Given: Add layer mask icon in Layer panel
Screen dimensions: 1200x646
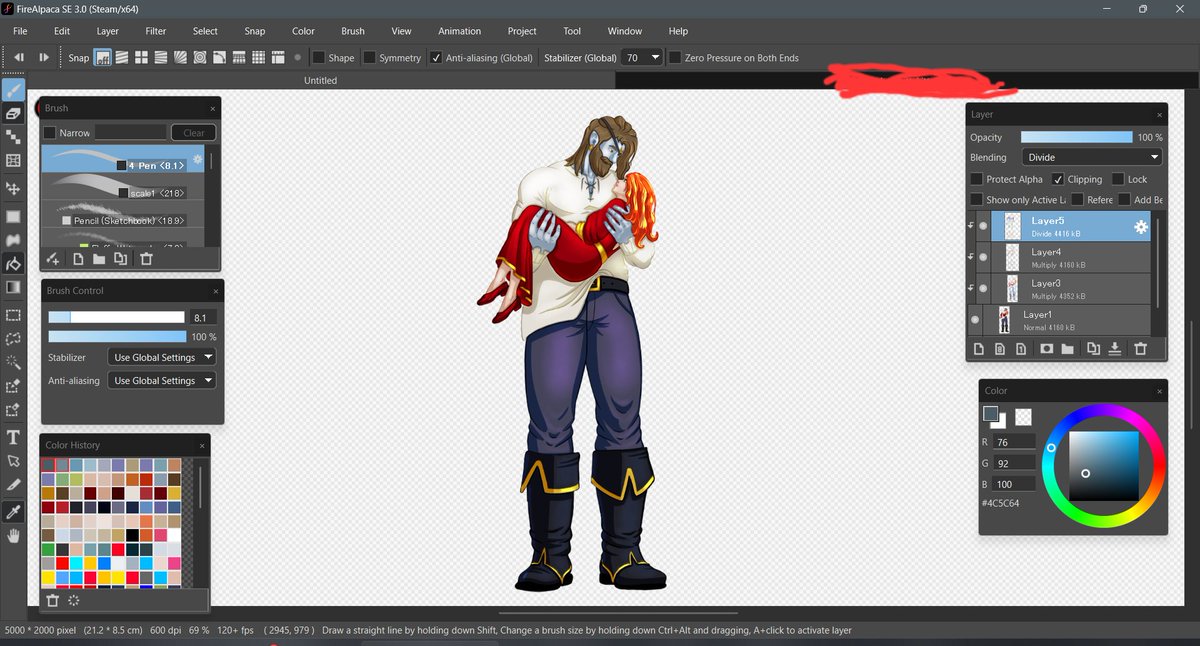Looking at the screenshot, I should (x=1046, y=349).
